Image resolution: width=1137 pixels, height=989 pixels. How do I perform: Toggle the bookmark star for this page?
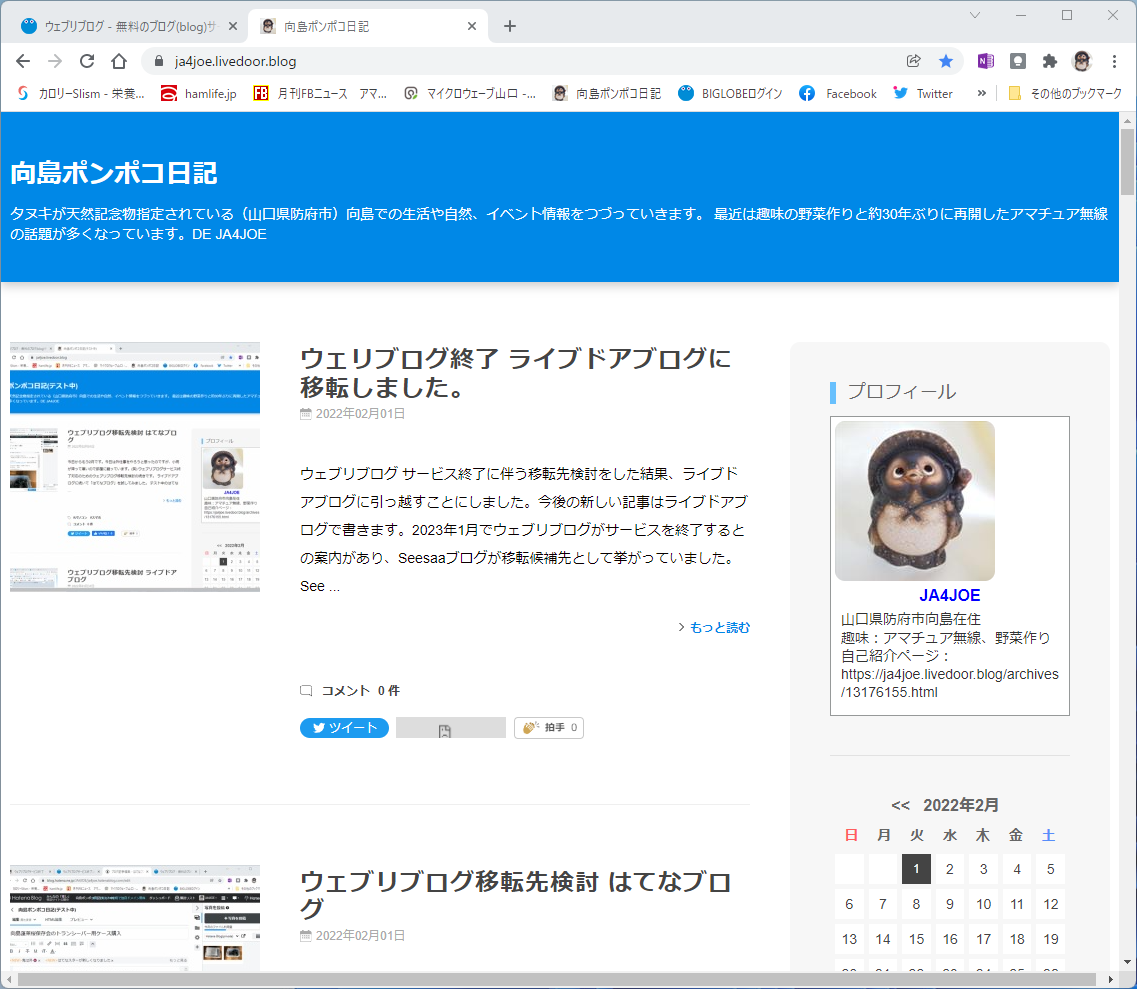click(x=946, y=61)
